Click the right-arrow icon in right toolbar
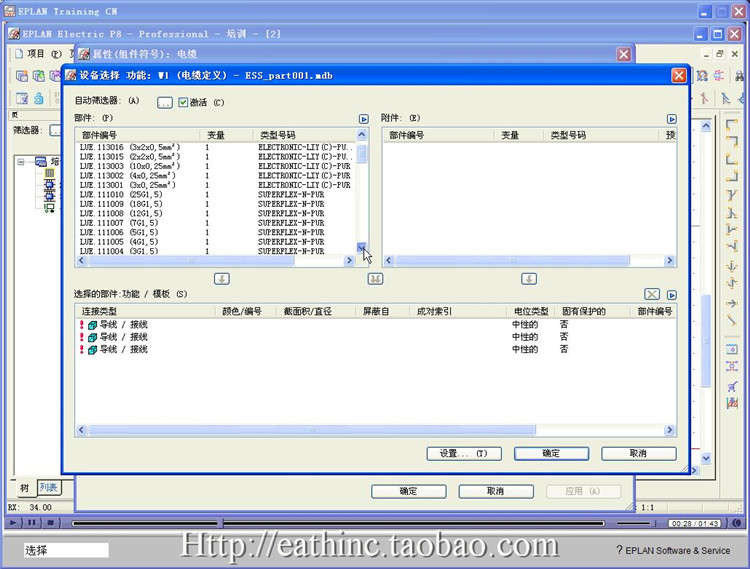 [x=731, y=304]
